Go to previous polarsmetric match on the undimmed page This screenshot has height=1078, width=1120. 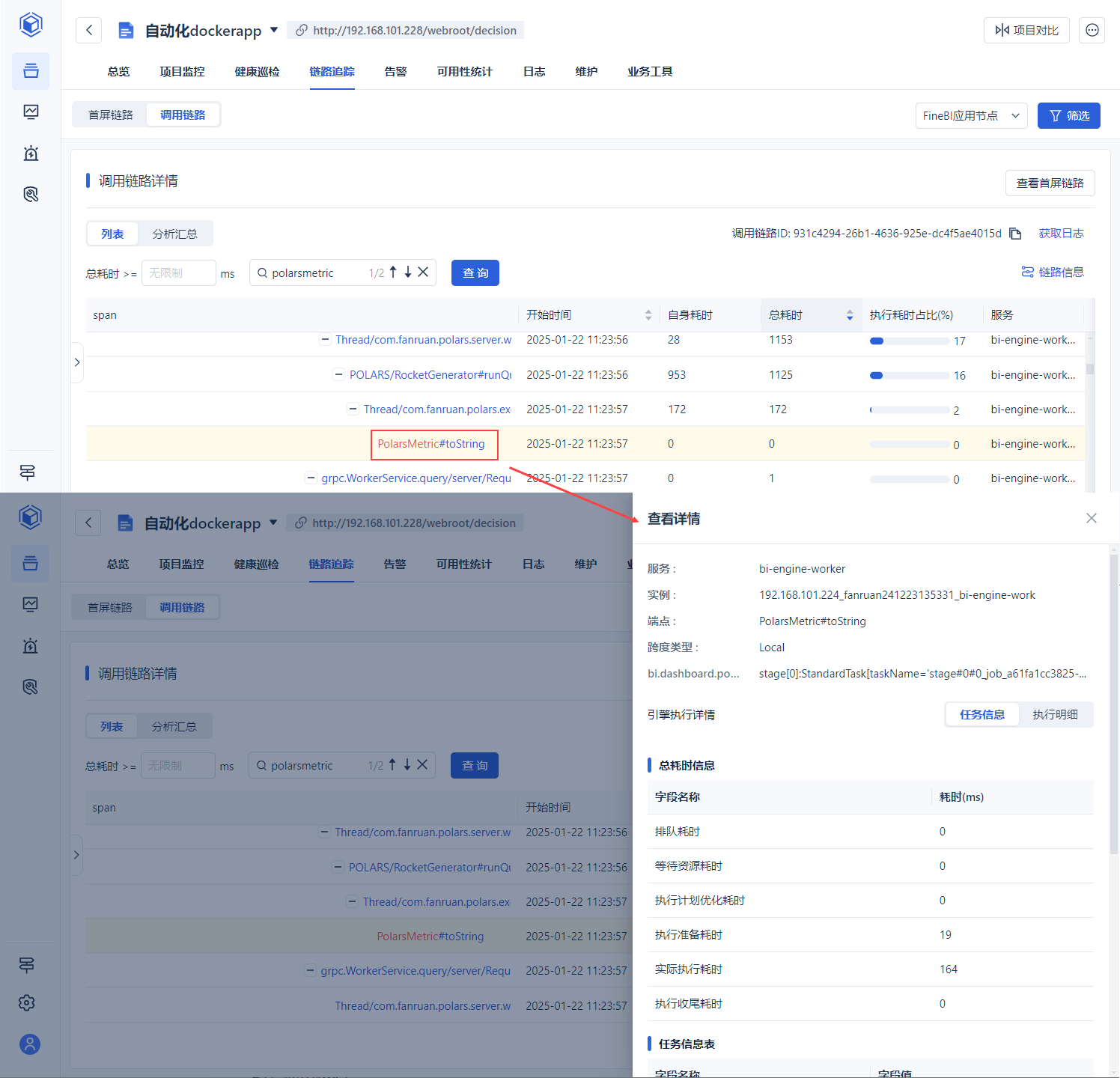point(393,272)
